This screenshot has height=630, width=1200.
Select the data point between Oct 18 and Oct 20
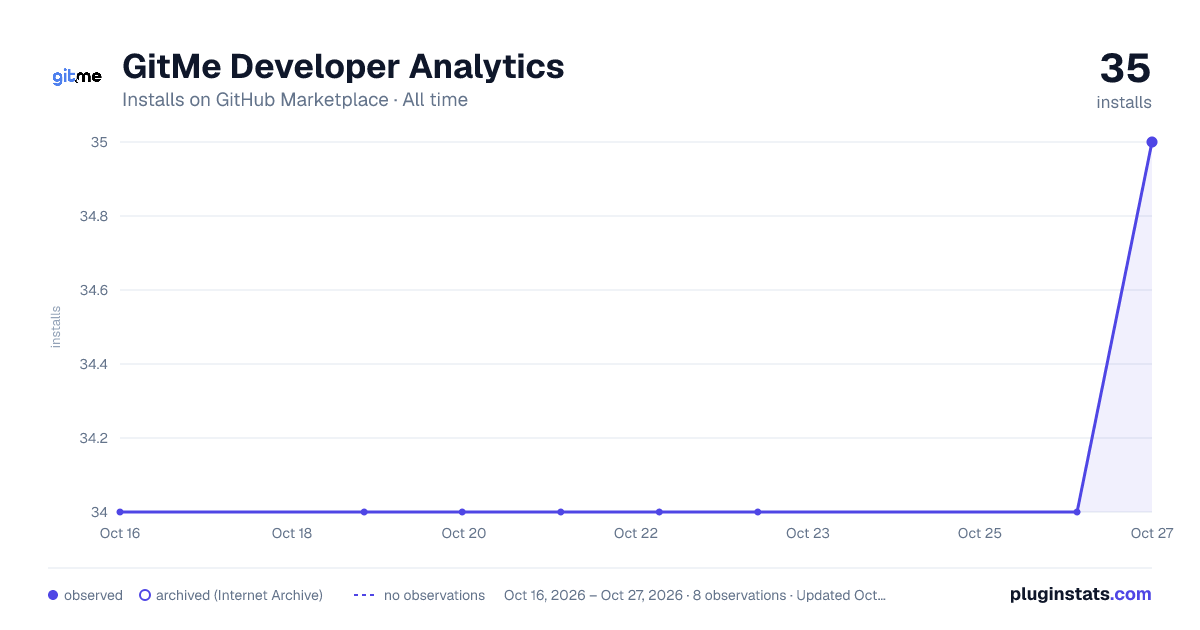364,512
